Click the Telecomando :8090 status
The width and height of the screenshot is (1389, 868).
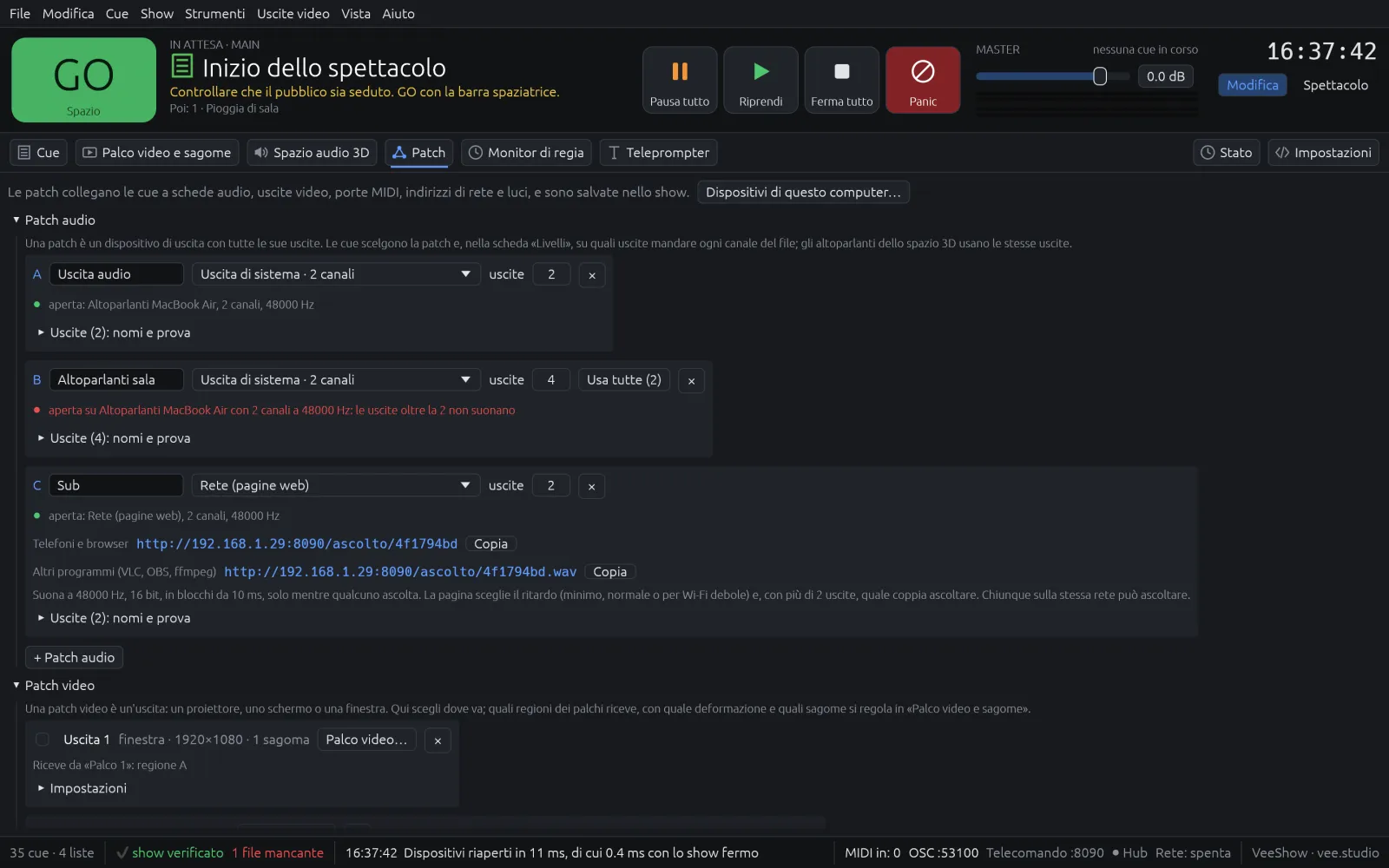coord(1045,853)
